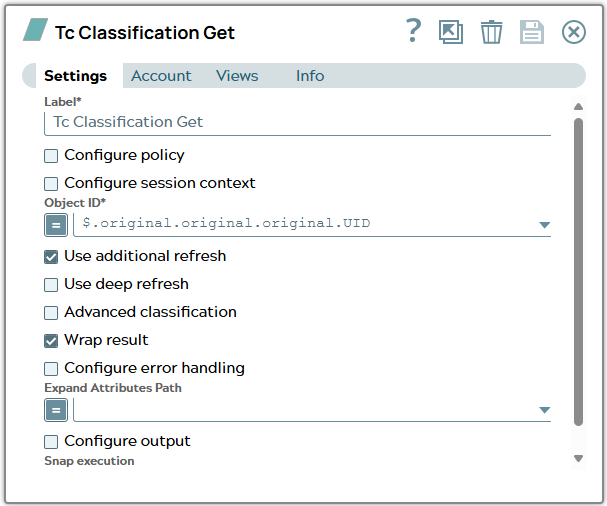This screenshot has width=607, height=506.
Task: Enable Configure session context checkbox
Action: (x=51, y=184)
